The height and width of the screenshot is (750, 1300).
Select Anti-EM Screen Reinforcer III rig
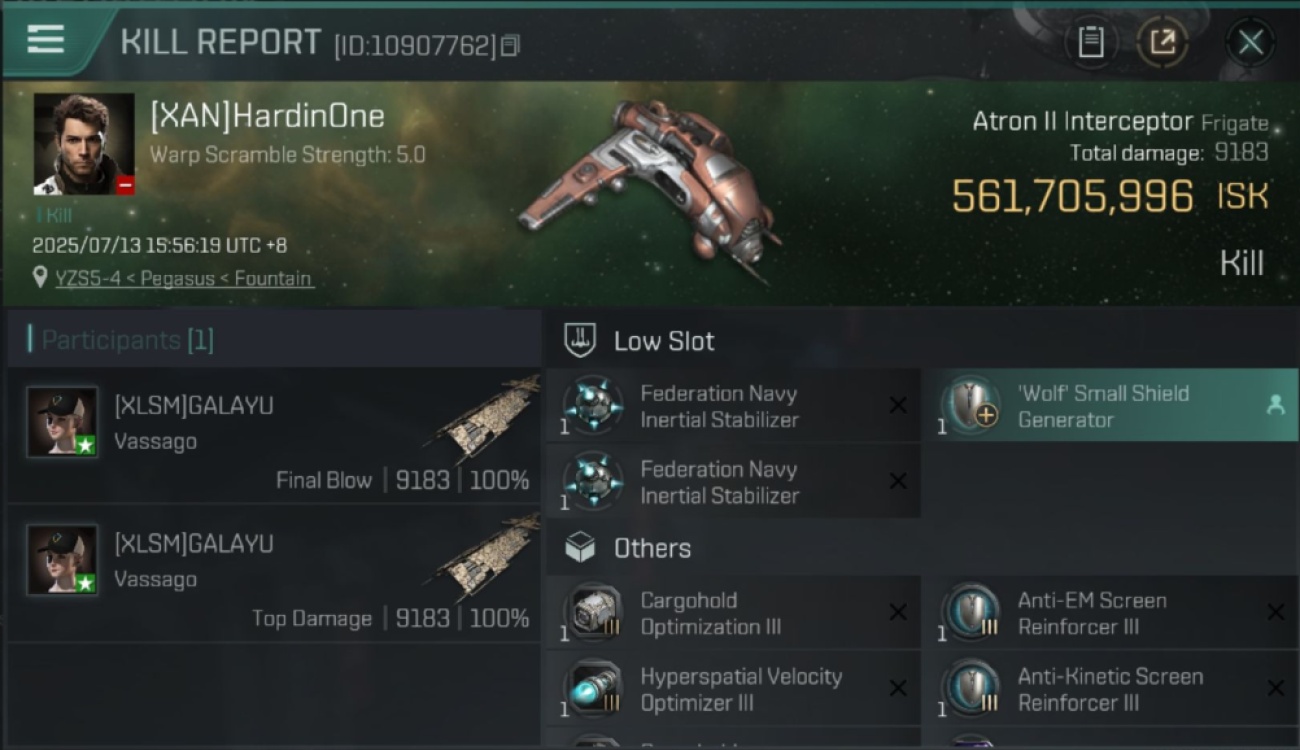[x=1111, y=613]
